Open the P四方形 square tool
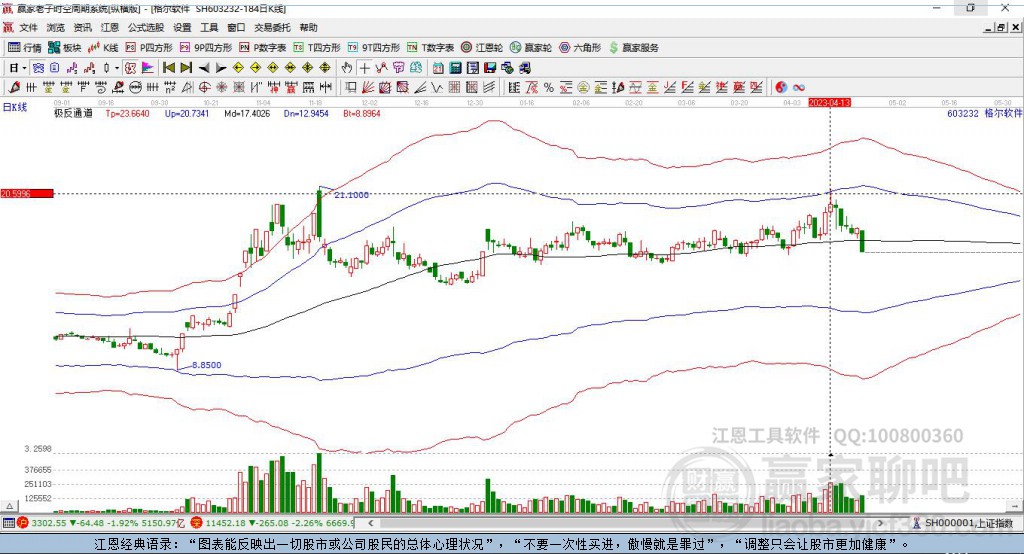Viewport: 1024px width, 554px height. pos(149,48)
